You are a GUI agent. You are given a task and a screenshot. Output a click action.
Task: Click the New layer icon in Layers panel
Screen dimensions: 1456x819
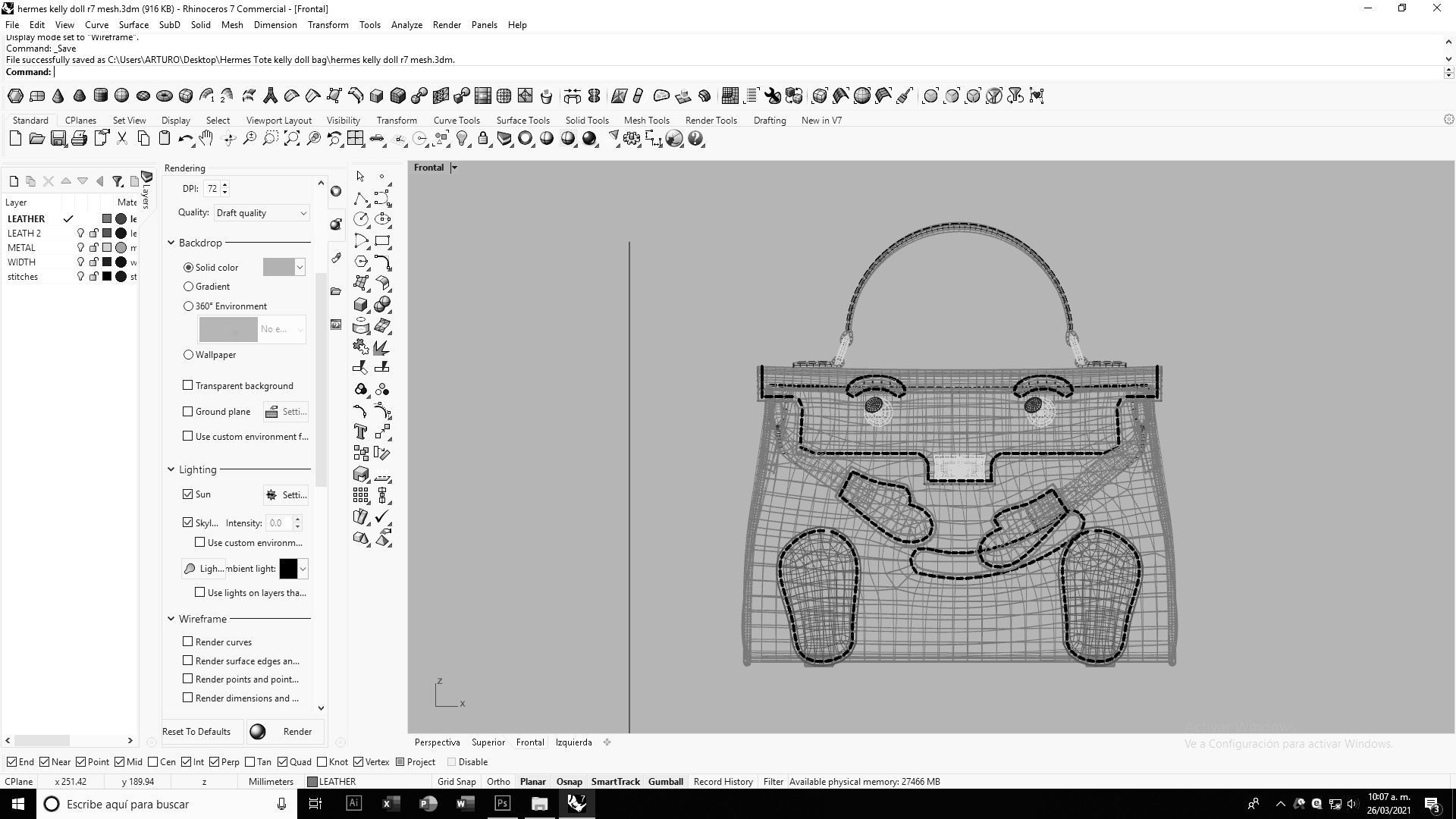[14, 181]
